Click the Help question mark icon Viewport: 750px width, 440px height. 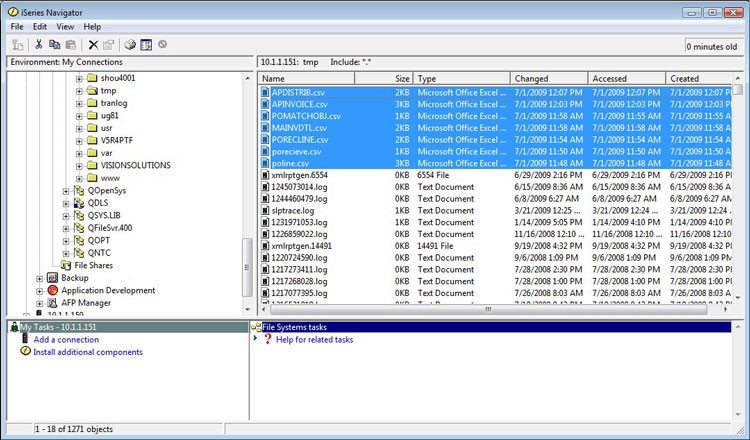268,339
